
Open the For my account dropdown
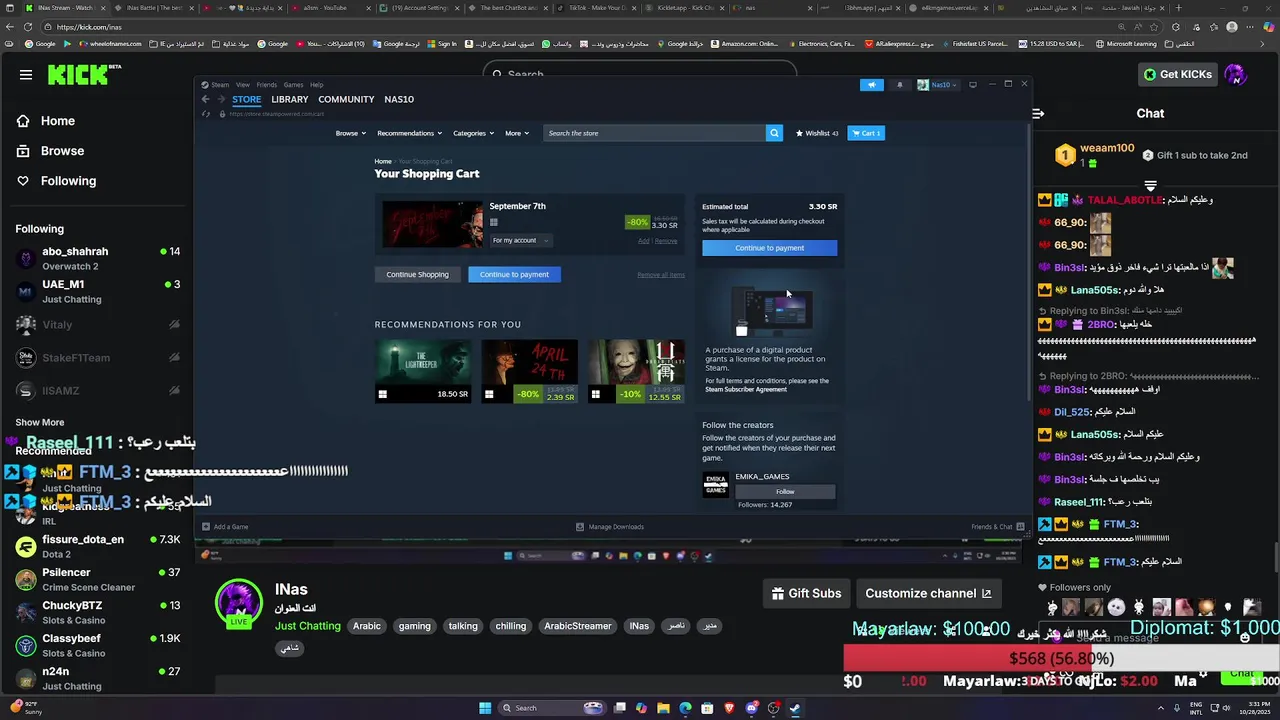[520, 240]
